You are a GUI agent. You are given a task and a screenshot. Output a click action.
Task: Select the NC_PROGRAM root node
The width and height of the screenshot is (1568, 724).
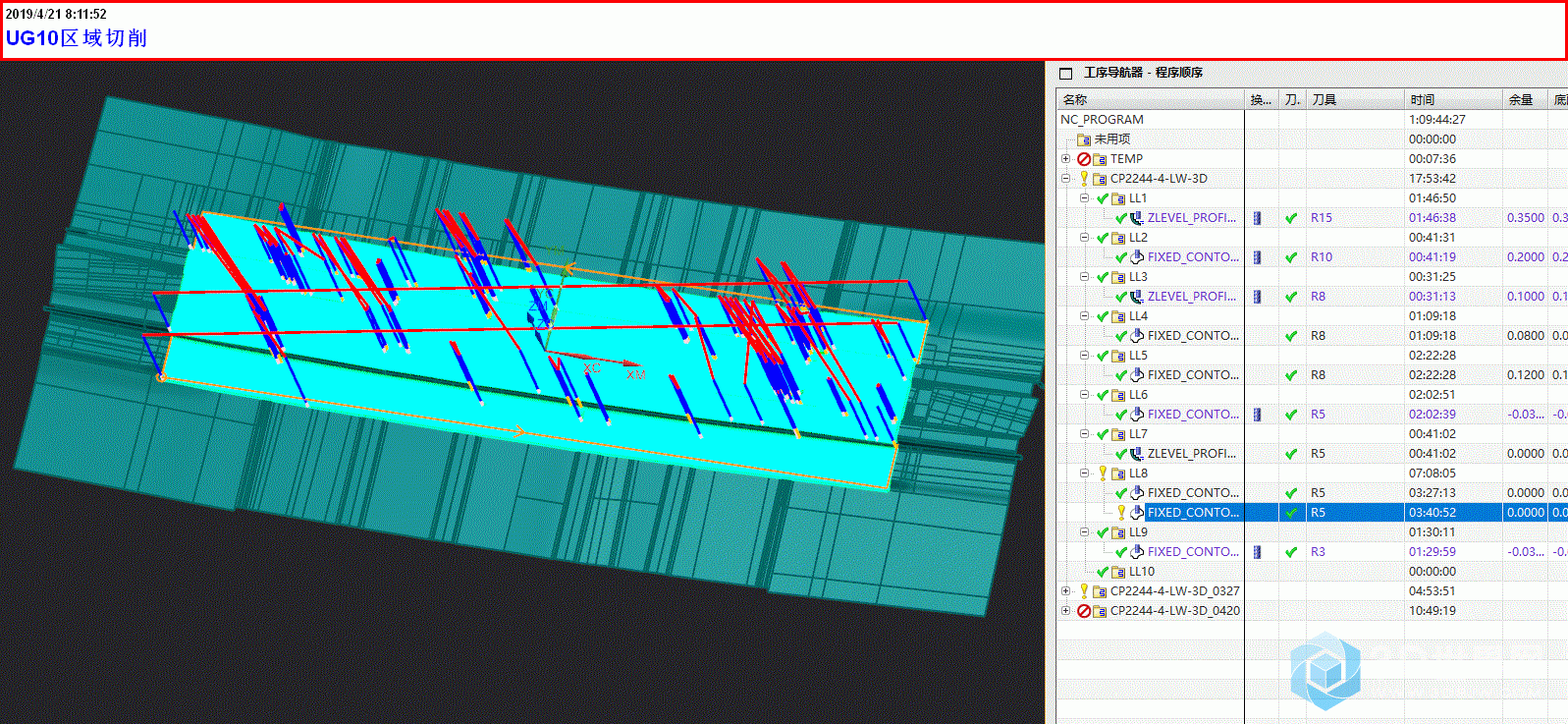point(1102,120)
